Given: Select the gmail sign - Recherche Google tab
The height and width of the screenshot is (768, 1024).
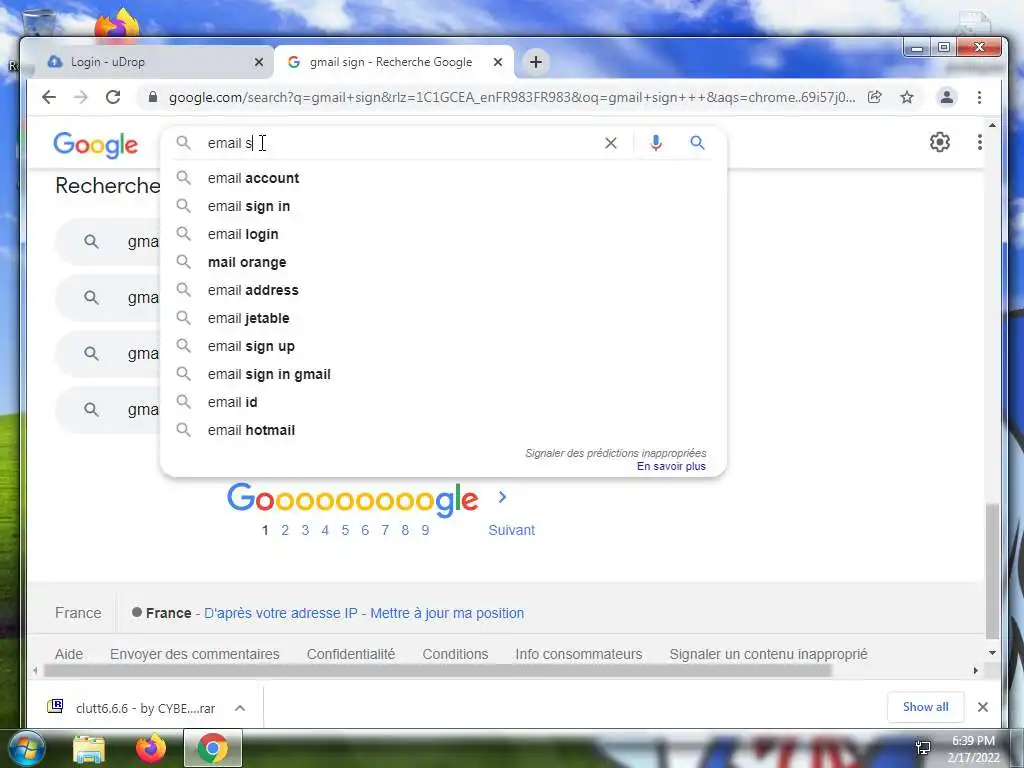Looking at the screenshot, I should (394, 62).
